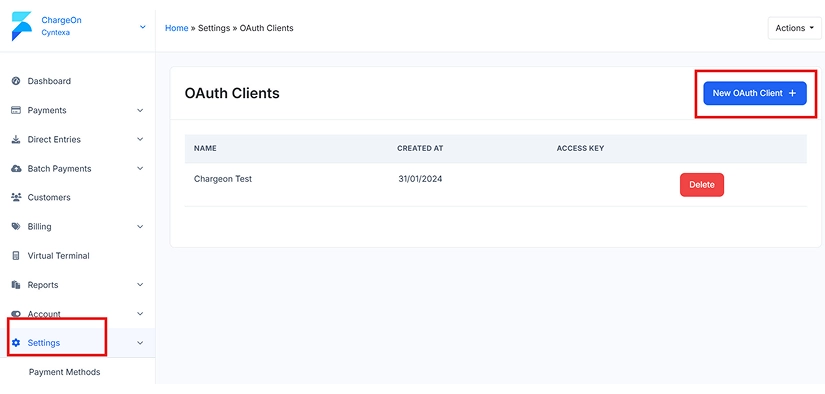Click the Direct Entries download icon
The height and width of the screenshot is (394, 825).
coord(16,139)
